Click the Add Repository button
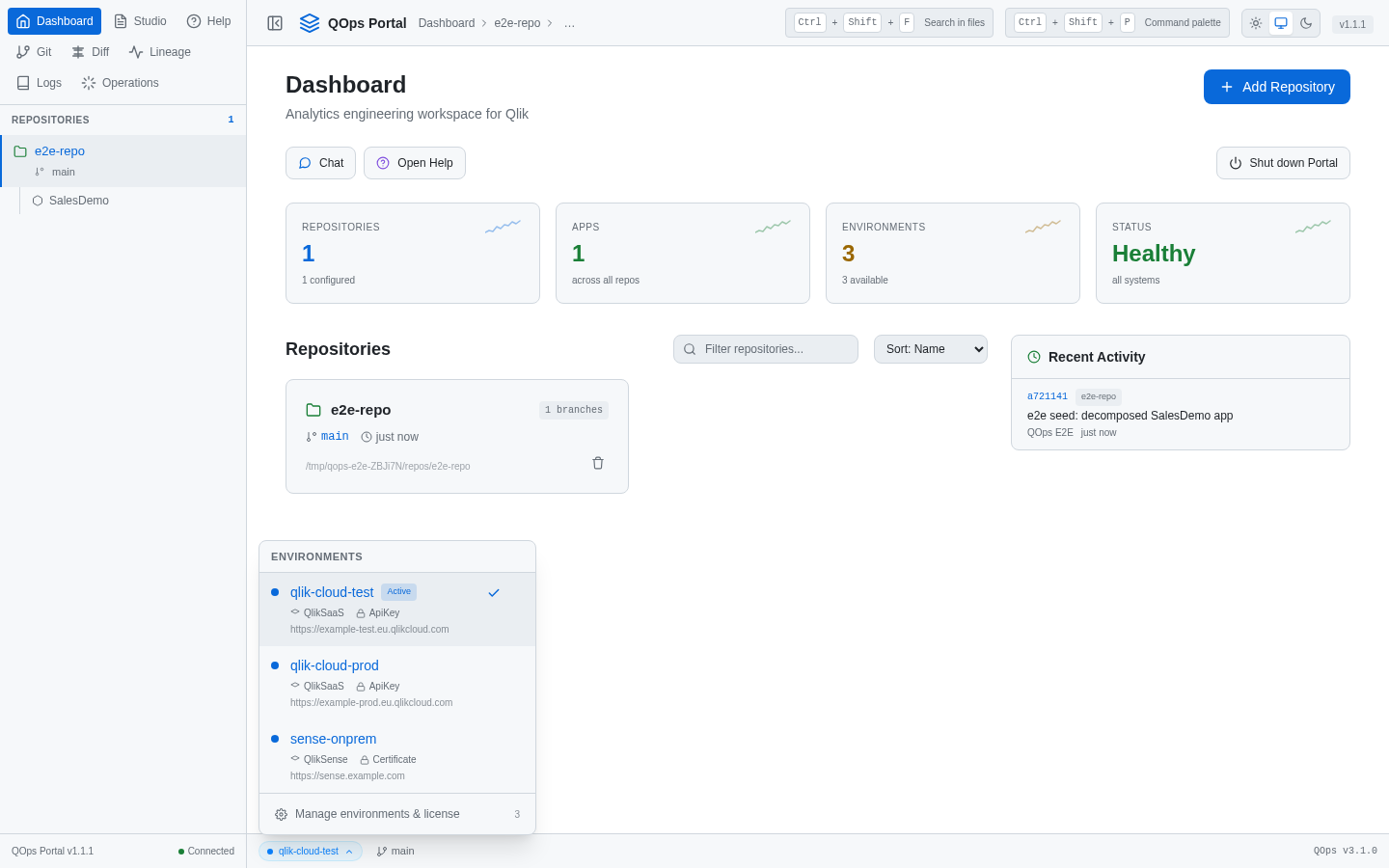1389x868 pixels. coord(1277,87)
